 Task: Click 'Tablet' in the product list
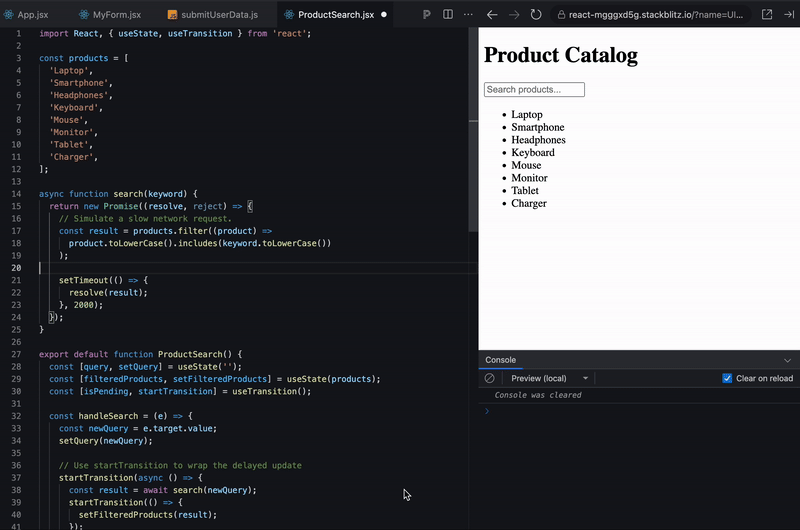[525, 190]
